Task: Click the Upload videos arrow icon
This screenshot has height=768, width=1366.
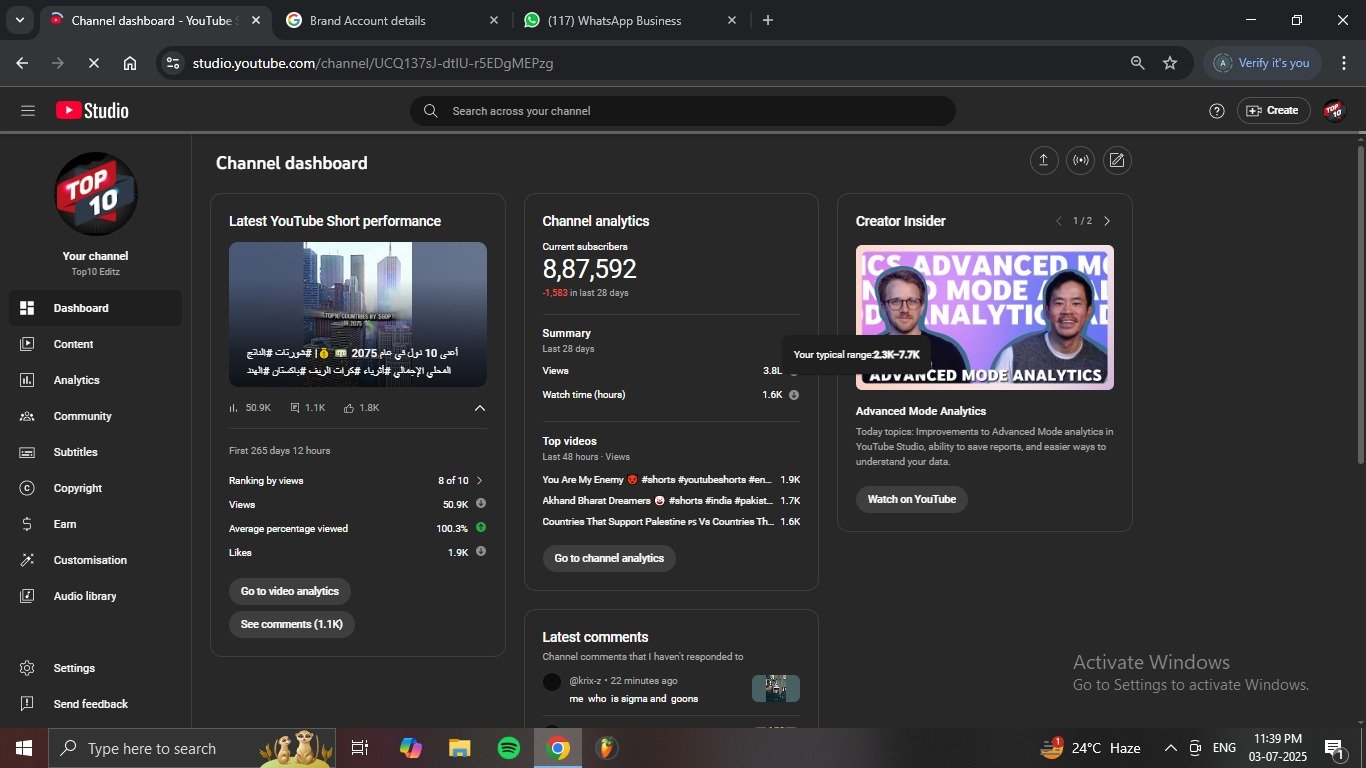Action: coord(1044,160)
